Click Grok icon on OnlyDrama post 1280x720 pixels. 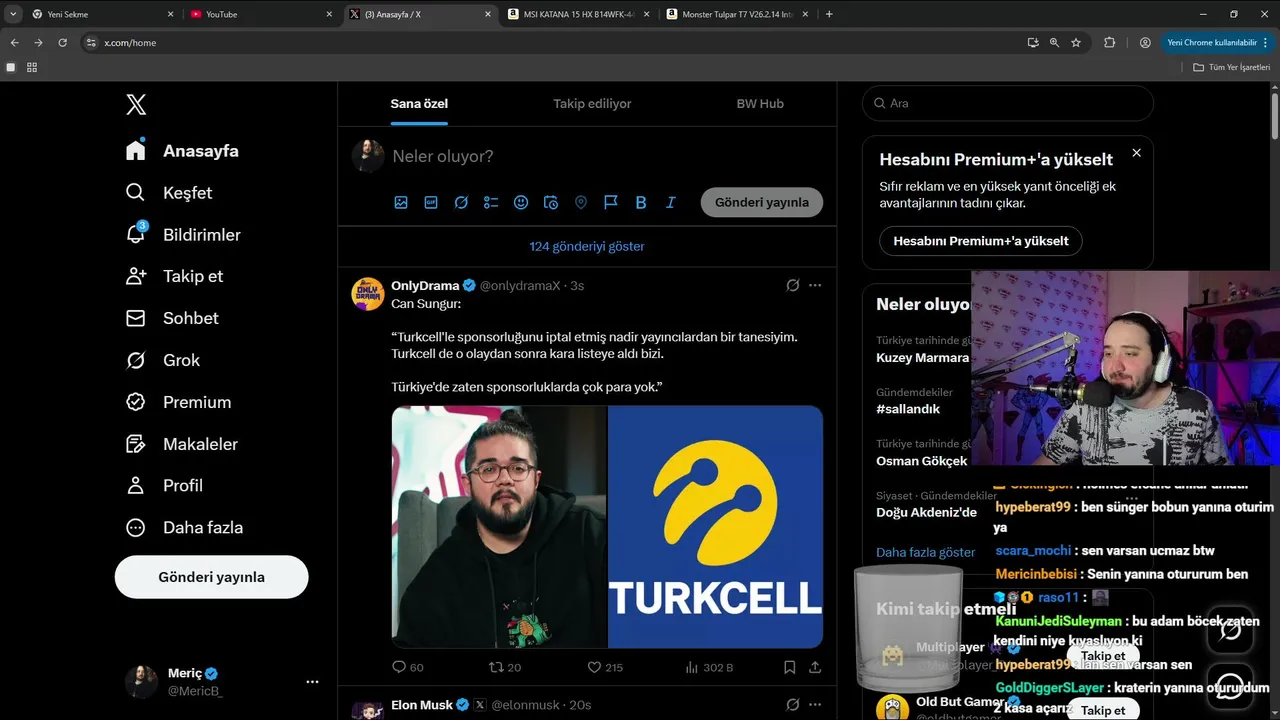(792, 285)
